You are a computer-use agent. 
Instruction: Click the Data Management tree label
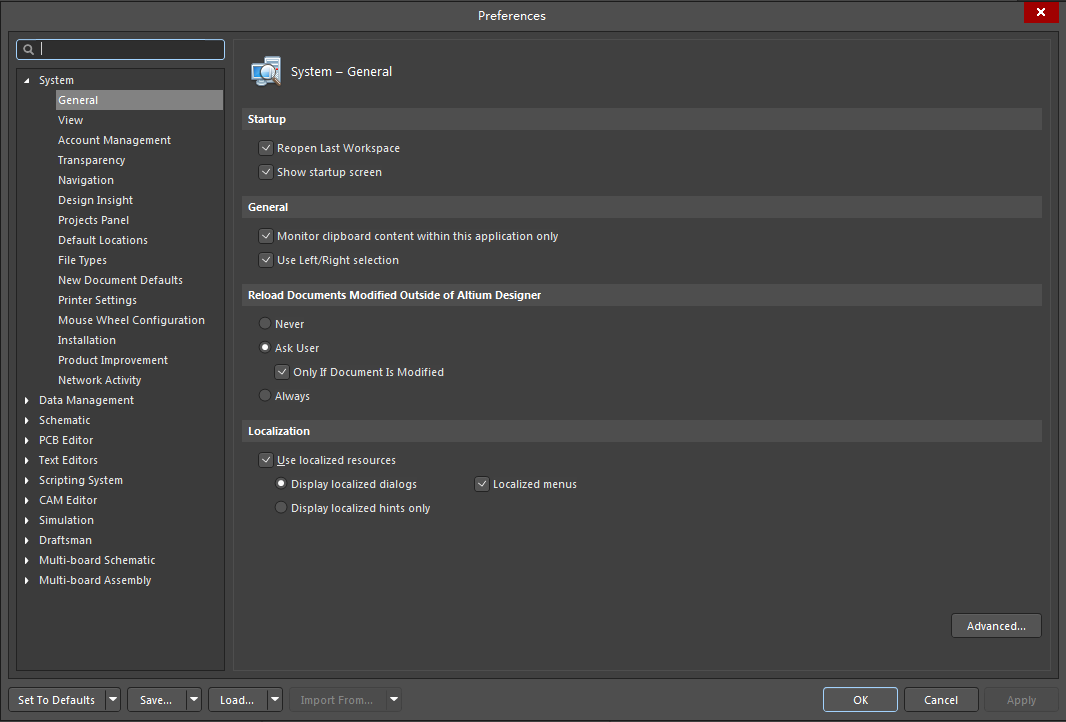coord(86,400)
